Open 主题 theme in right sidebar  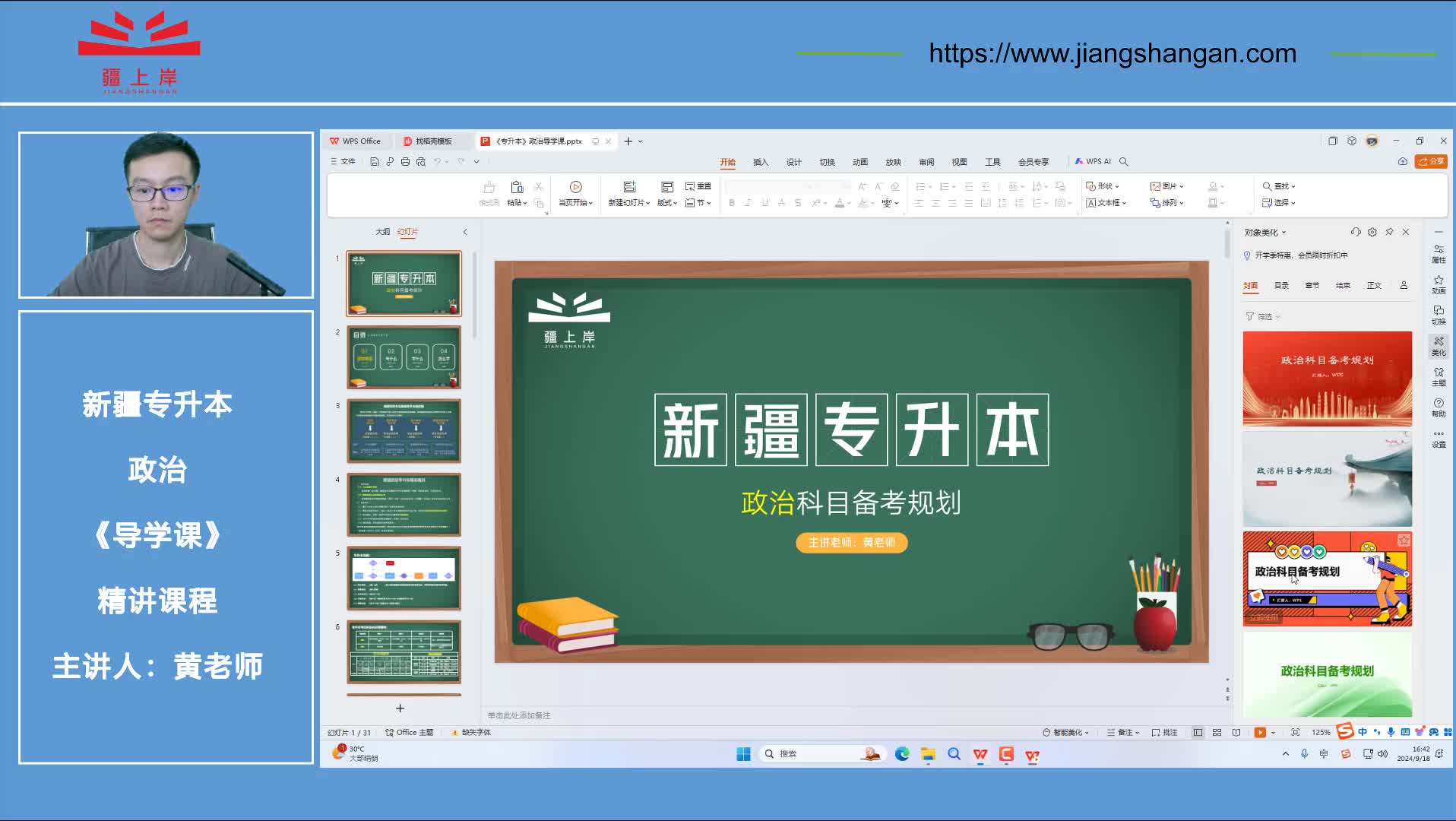pos(1439,377)
